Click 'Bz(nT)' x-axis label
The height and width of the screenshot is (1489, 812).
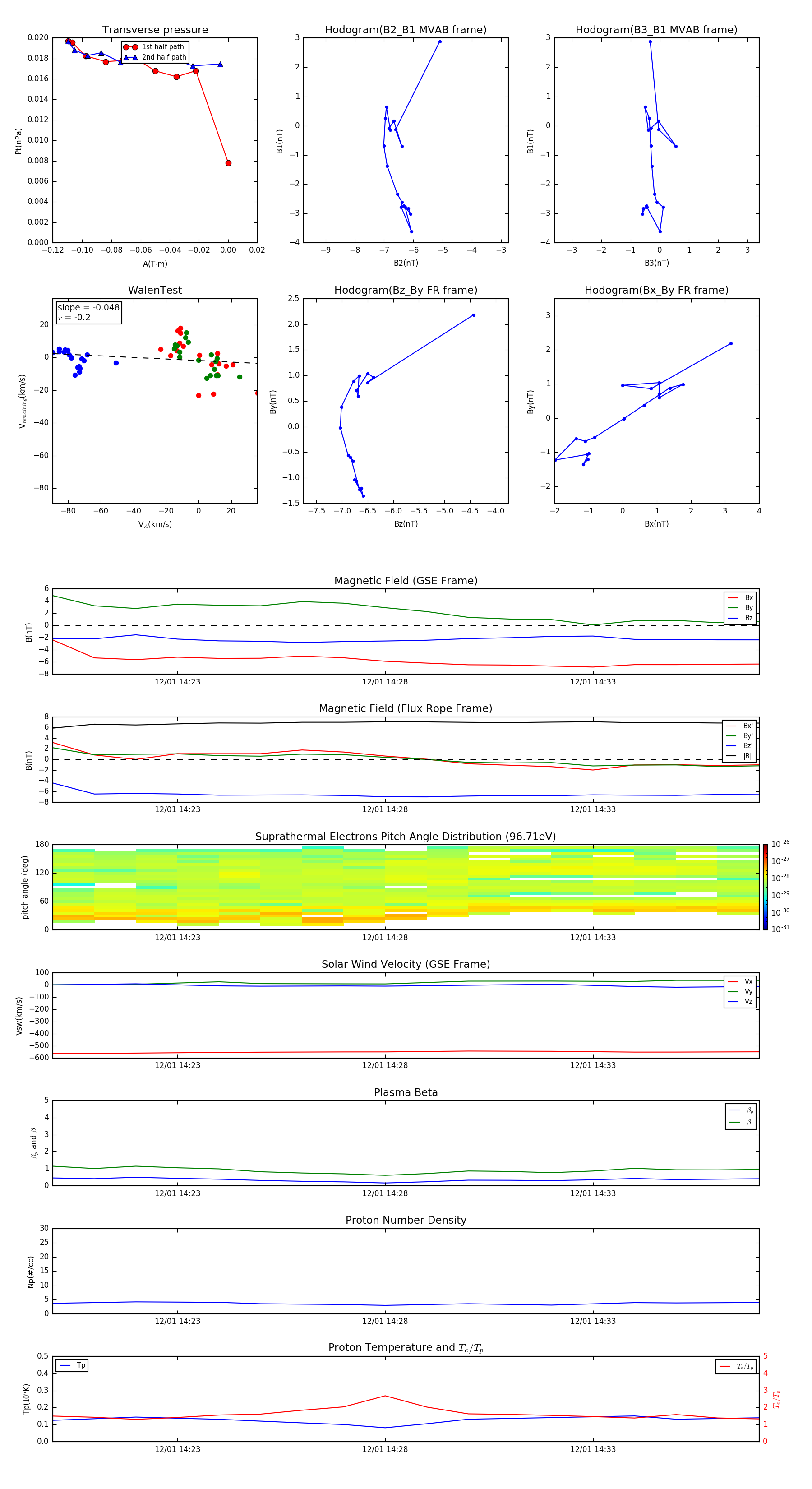pyautogui.click(x=406, y=524)
